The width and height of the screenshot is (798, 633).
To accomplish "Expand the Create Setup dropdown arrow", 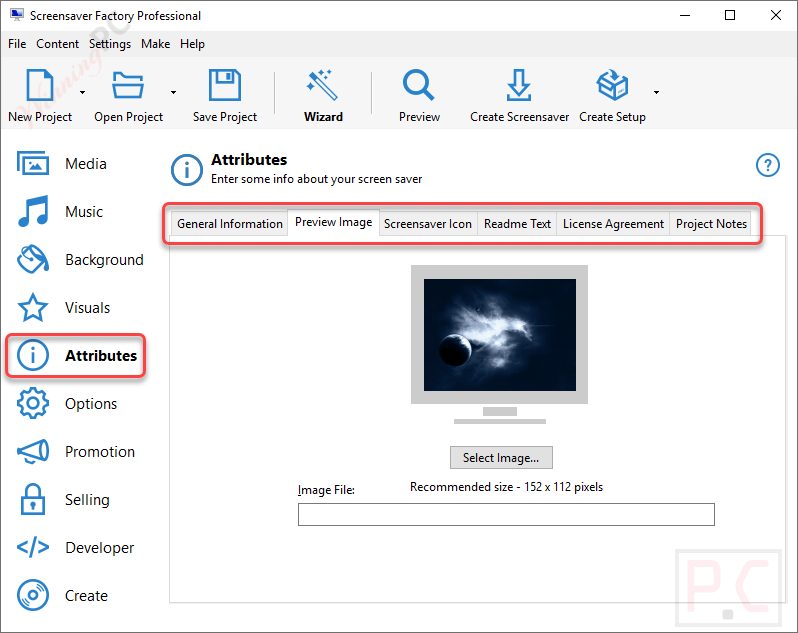I will pyautogui.click(x=657, y=93).
